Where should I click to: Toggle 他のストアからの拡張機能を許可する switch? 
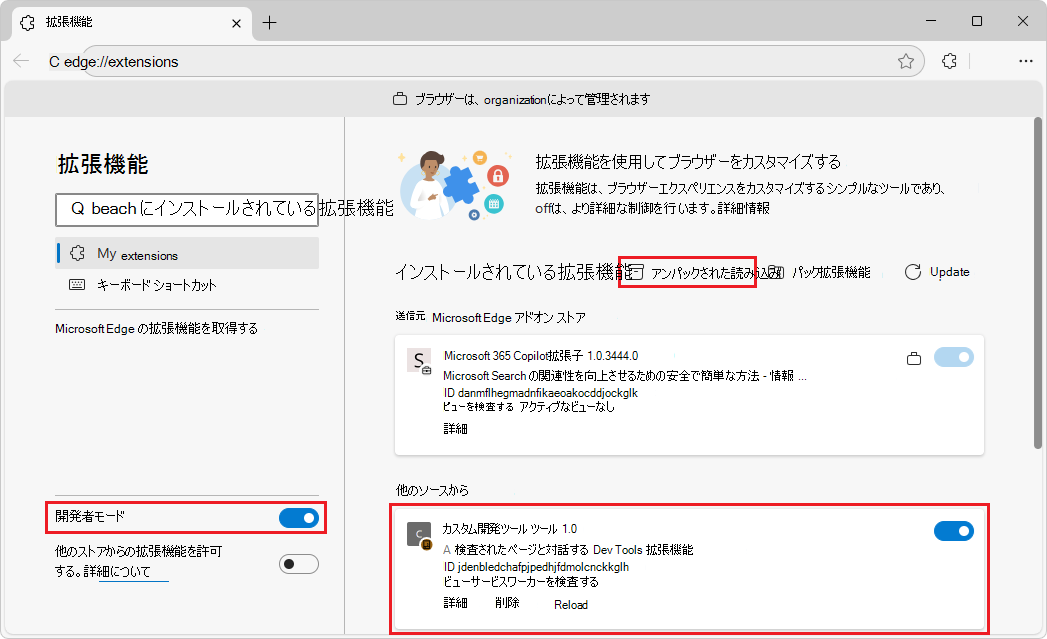coord(298,564)
